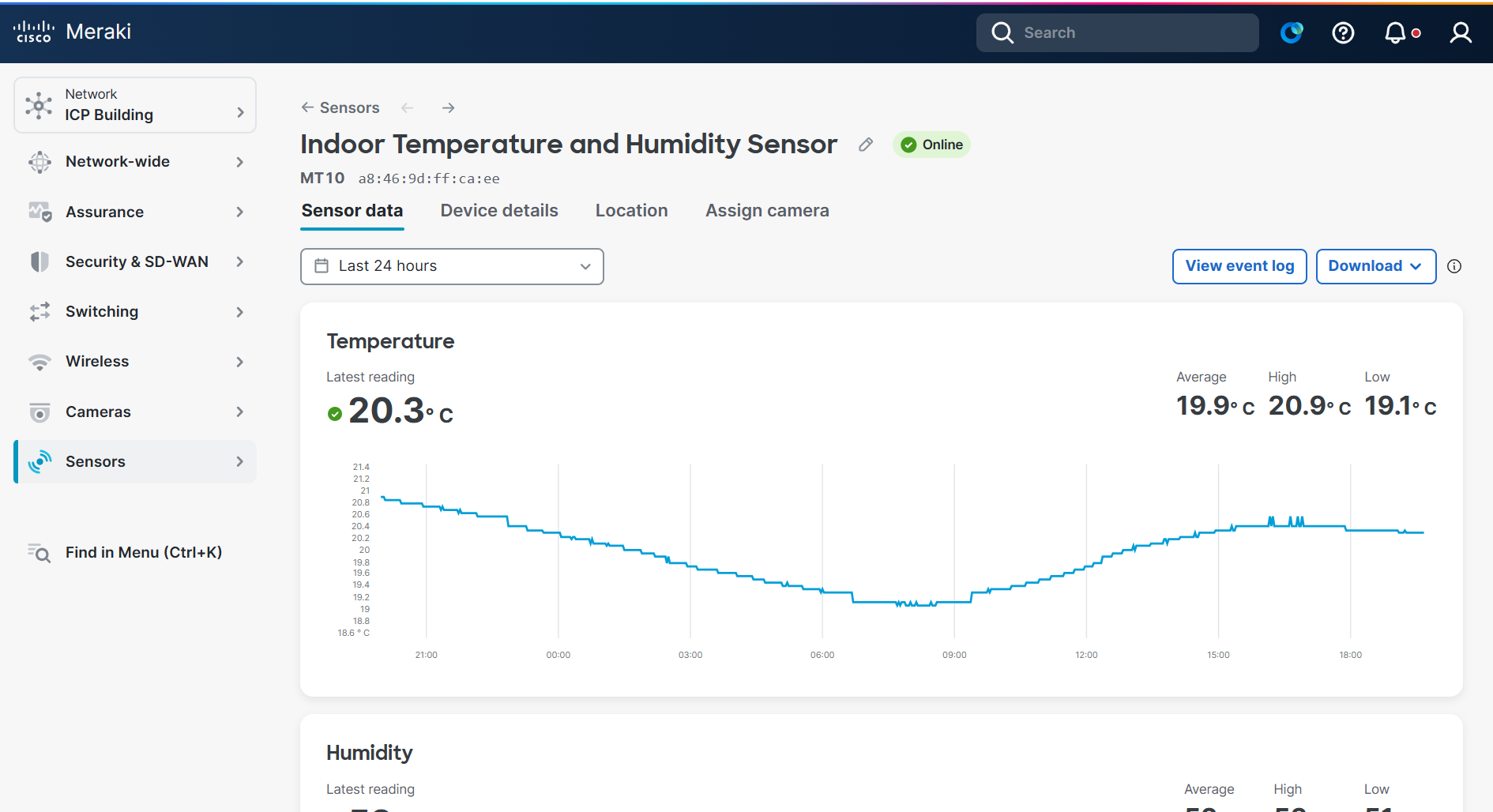
Task: Click the search input field
Action: pos(1117,32)
